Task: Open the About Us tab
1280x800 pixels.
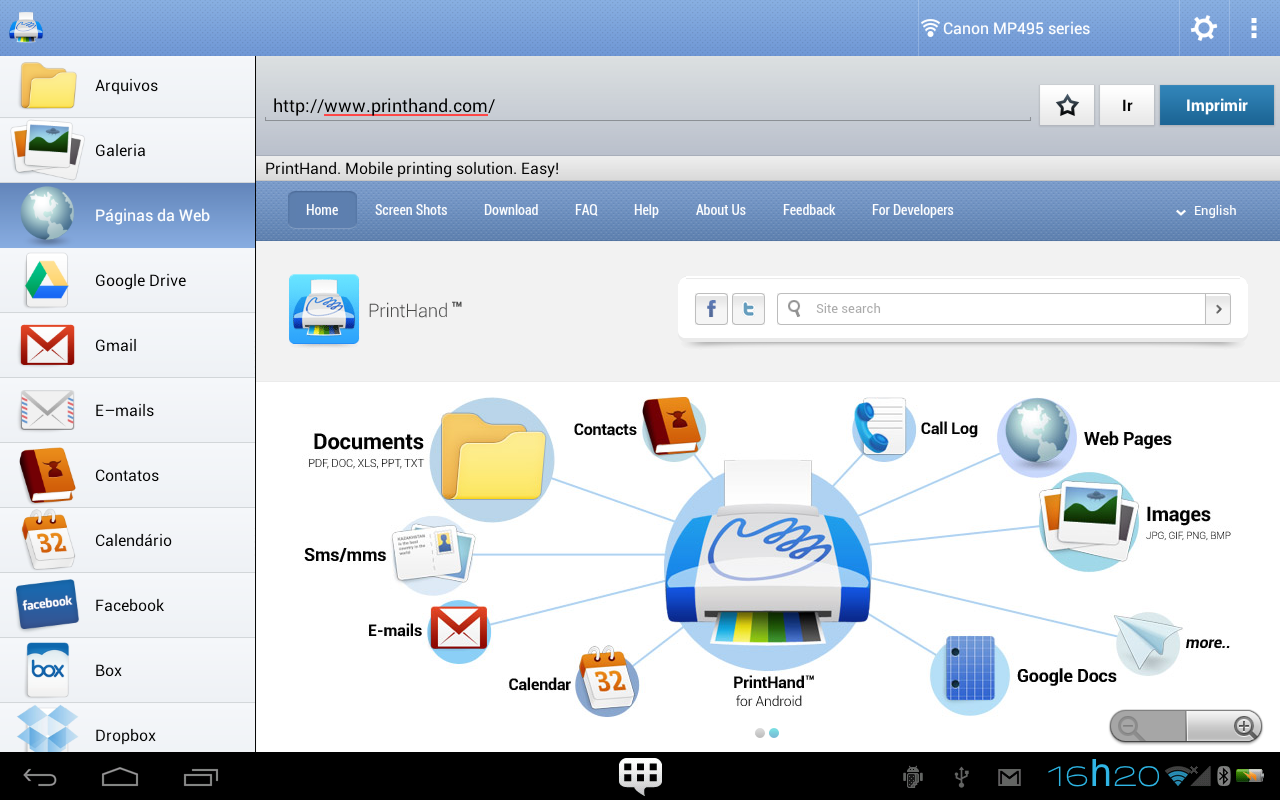Action: 721,210
